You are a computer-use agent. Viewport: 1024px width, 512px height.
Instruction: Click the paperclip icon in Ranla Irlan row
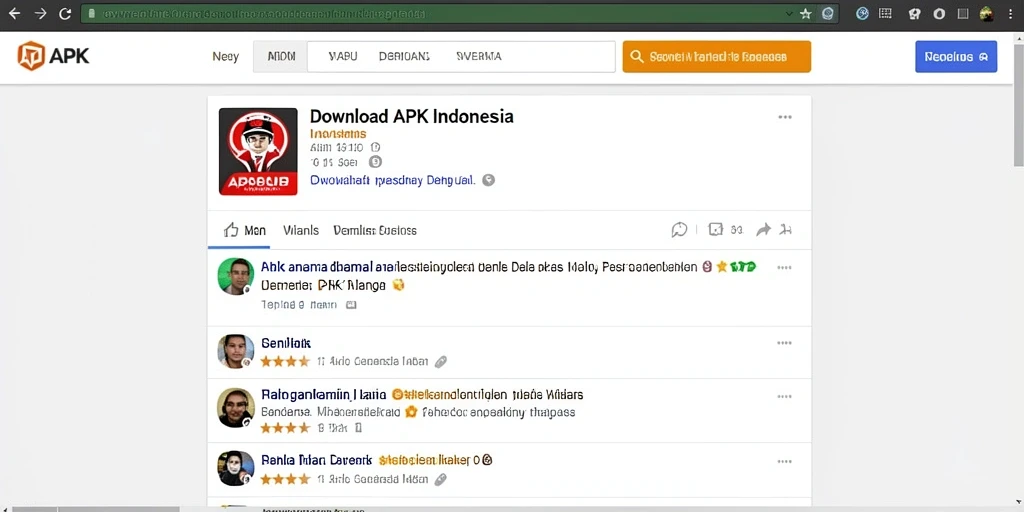(x=441, y=479)
